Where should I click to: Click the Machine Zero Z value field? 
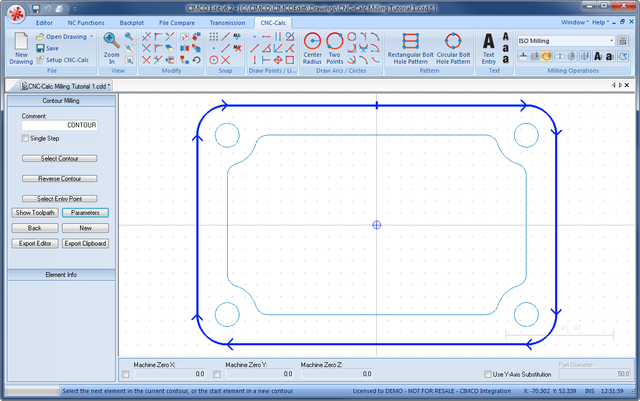coord(337,374)
